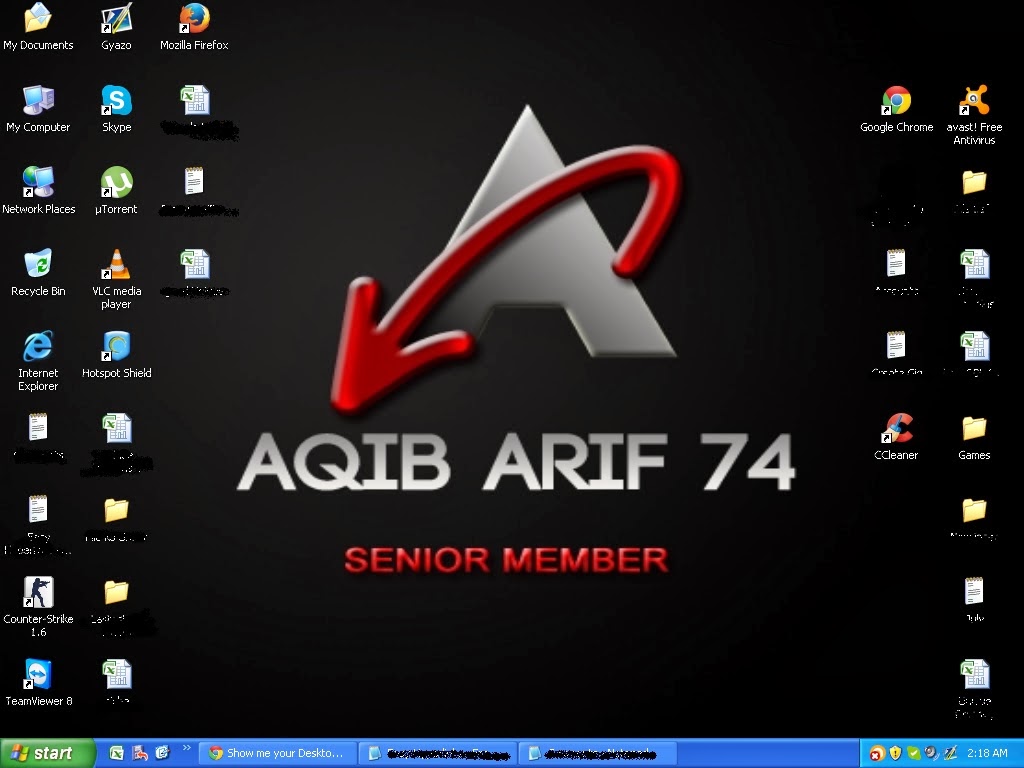This screenshot has height=768, width=1024.
Task: Select the Network Places icon
Action: pos(39,191)
